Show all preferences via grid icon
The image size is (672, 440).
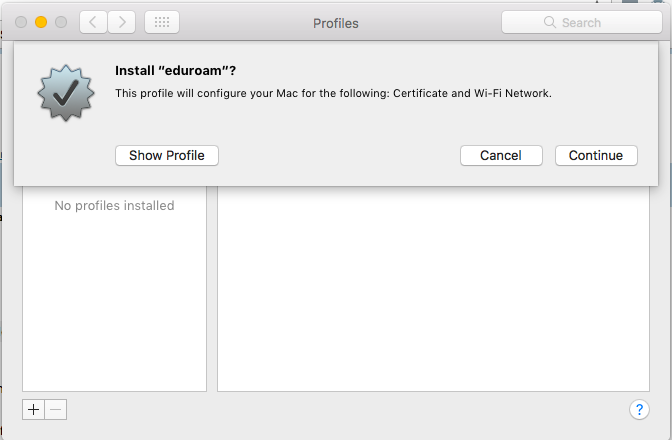[162, 22]
